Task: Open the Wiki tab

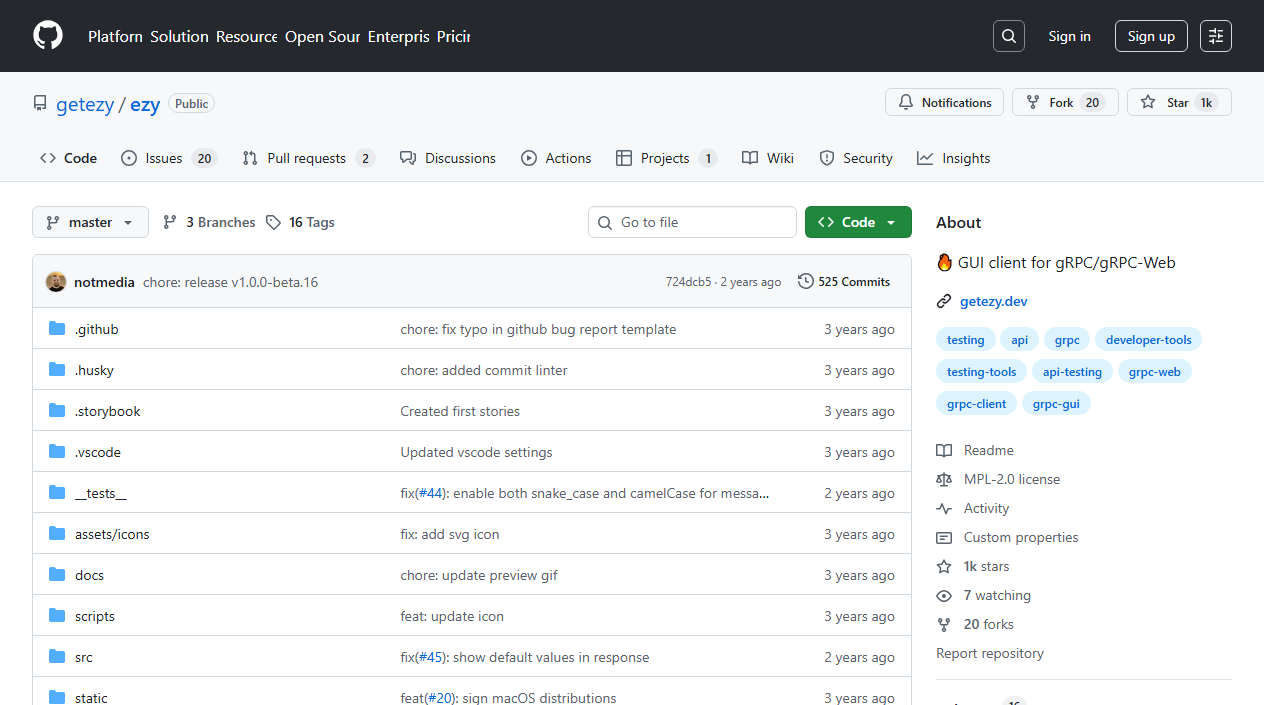Action: [x=768, y=158]
